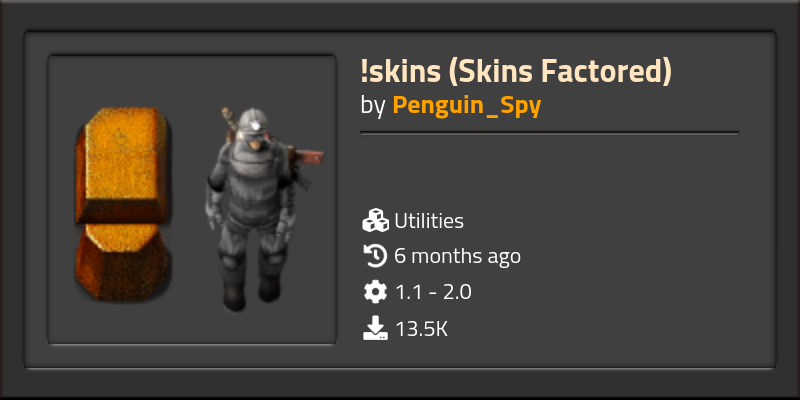800x400 pixels.
Task: Click the 6 months ago timestamp
Action: [x=457, y=256]
